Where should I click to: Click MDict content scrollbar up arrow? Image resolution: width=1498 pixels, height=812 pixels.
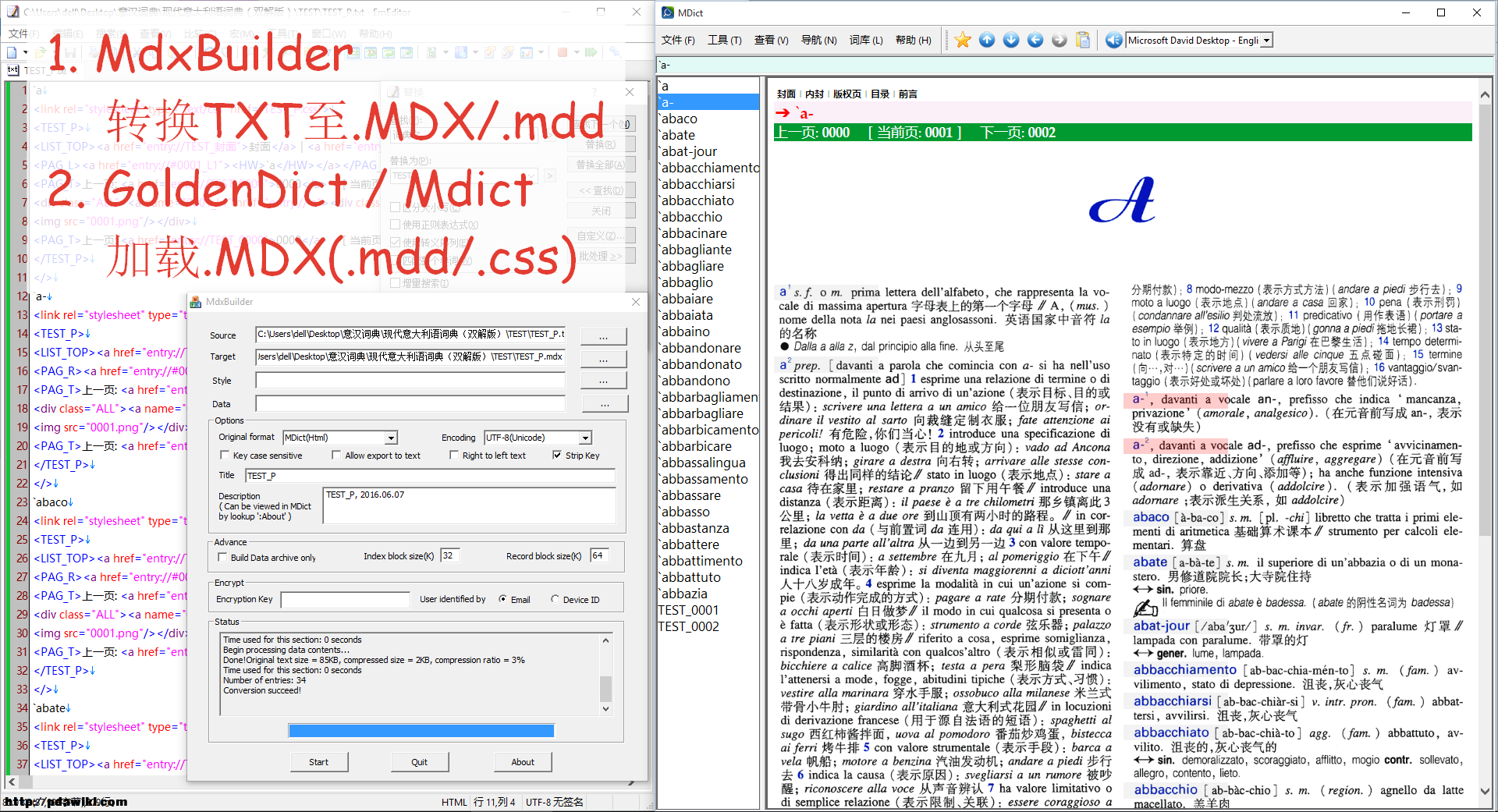pos(1485,94)
